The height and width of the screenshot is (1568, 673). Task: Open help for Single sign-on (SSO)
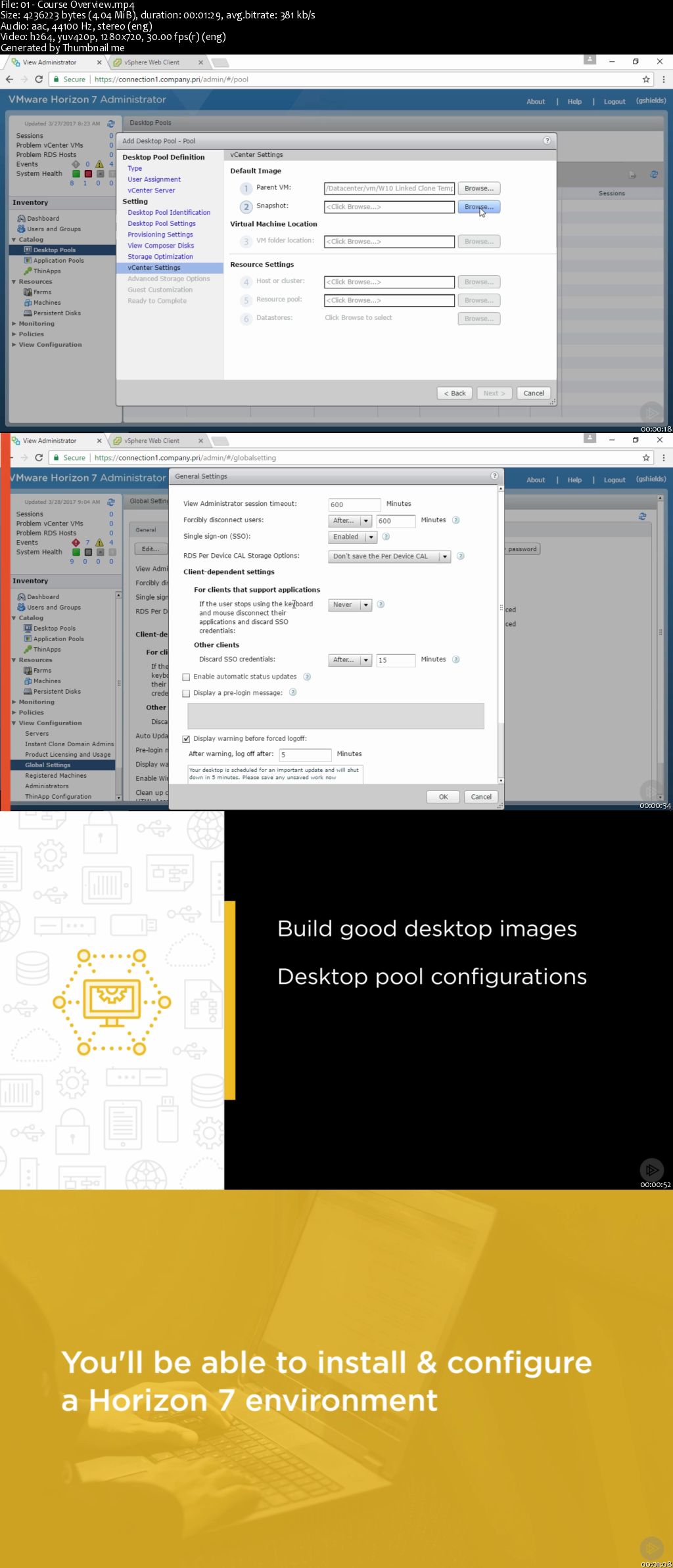386,537
